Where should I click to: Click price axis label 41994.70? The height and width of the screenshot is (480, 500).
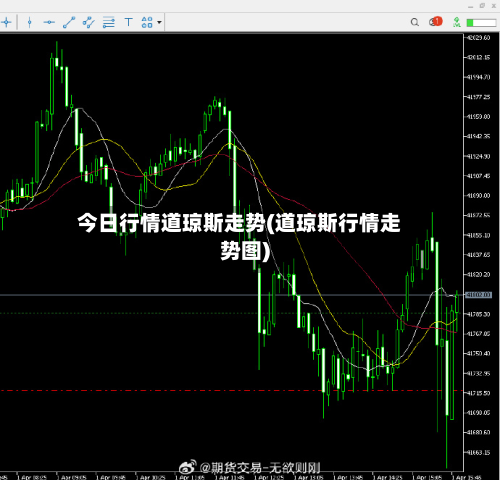(x=478, y=77)
